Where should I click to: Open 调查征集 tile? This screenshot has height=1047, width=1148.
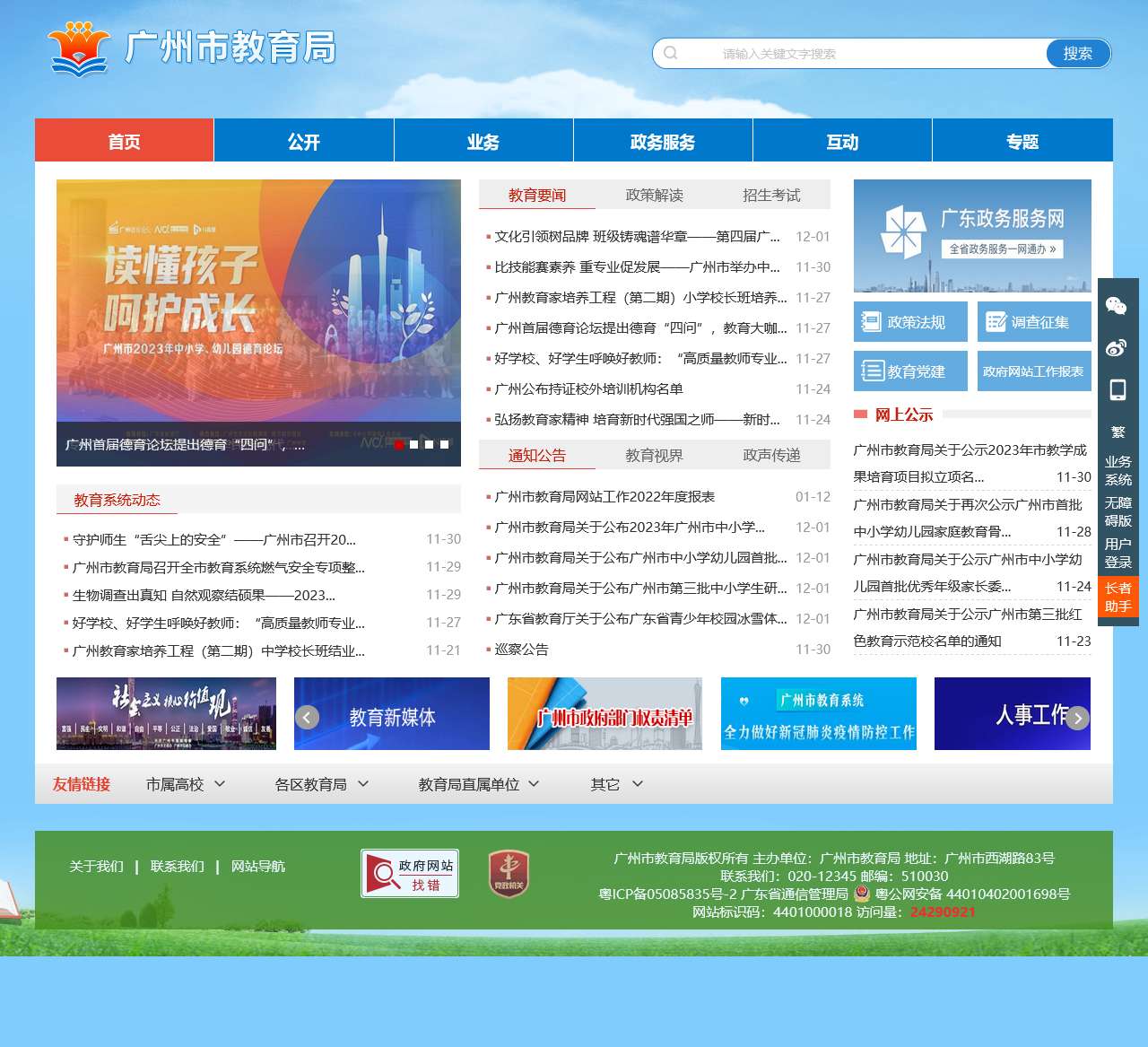tap(1034, 322)
